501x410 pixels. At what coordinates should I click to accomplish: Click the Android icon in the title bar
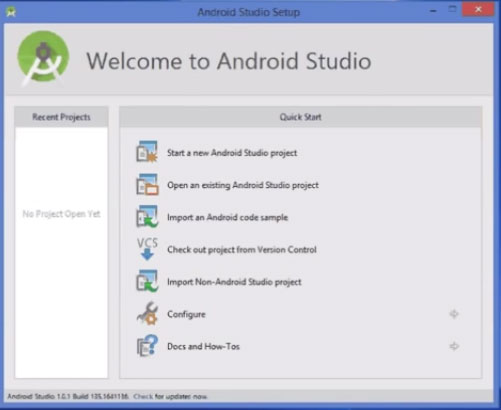point(11,12)
